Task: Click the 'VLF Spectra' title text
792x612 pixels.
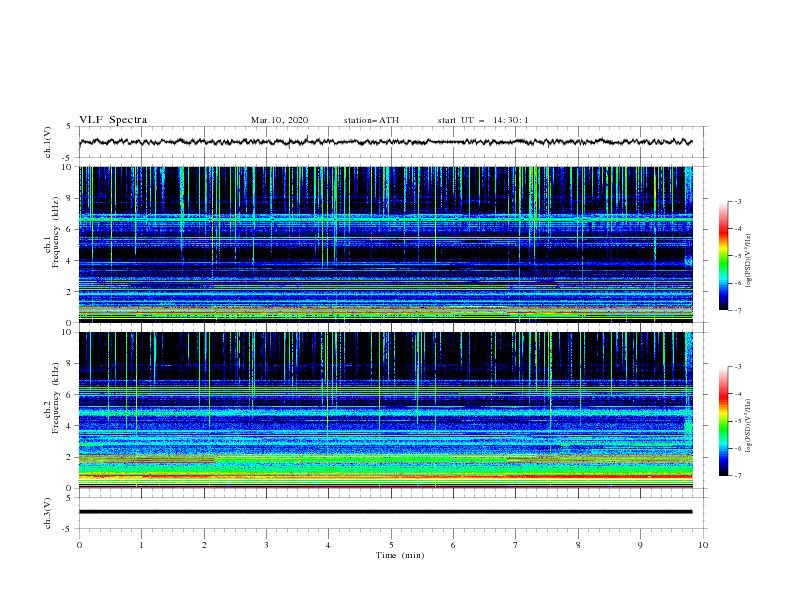Action: coord(113,120)
